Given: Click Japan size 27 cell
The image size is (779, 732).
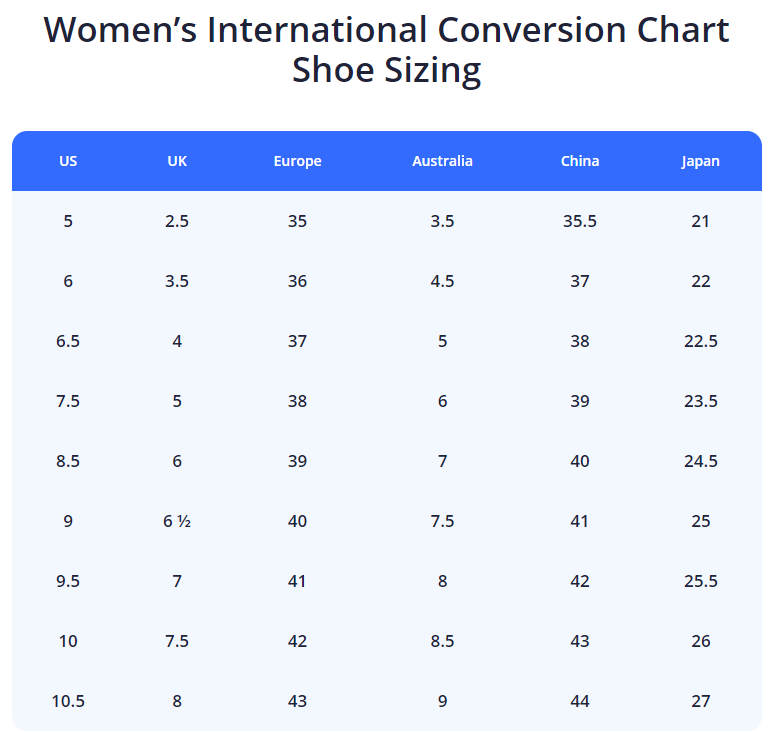Looking at the screenshot, I should [700, 701].
